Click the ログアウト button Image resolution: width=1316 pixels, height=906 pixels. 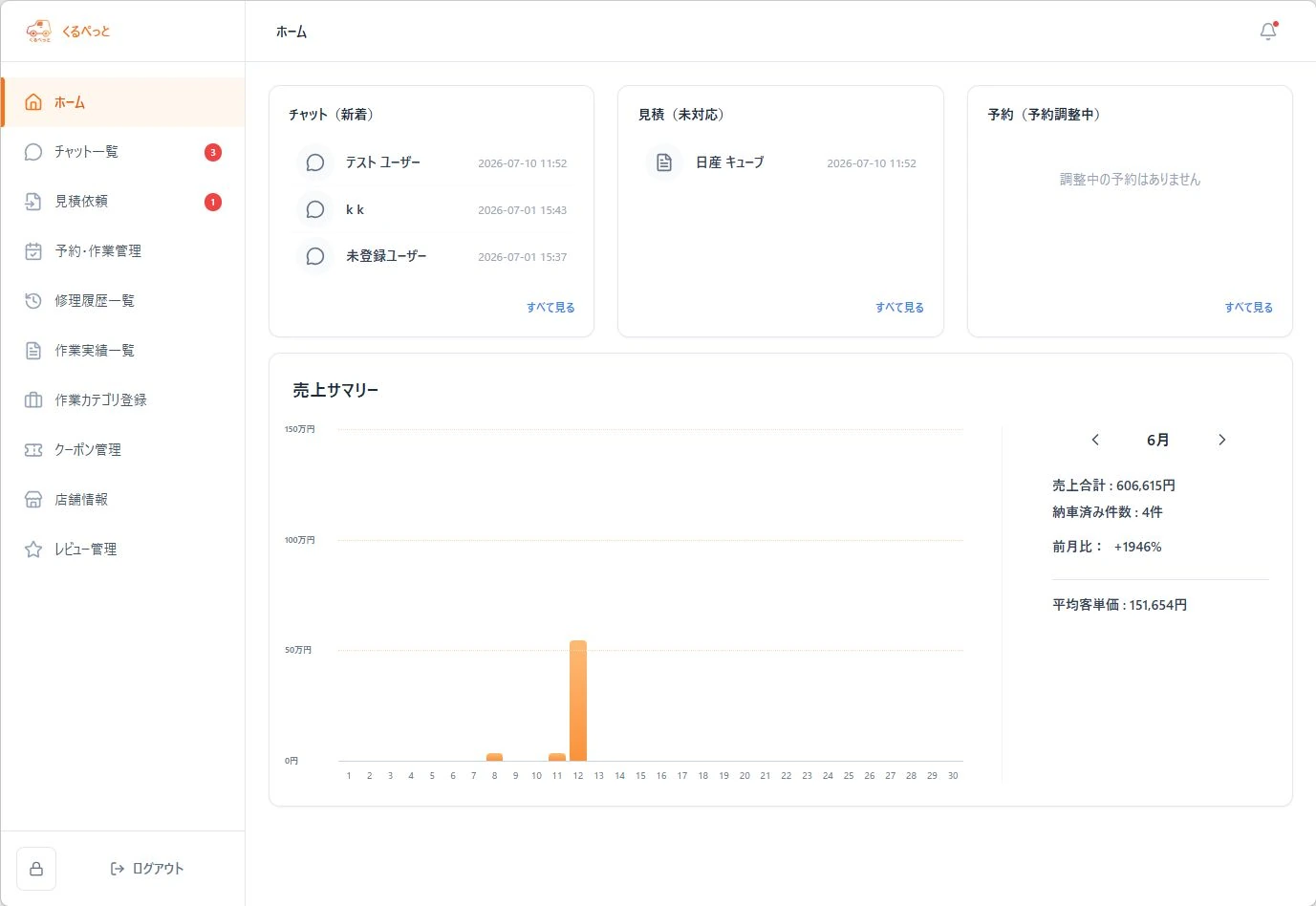click(146, 869)
